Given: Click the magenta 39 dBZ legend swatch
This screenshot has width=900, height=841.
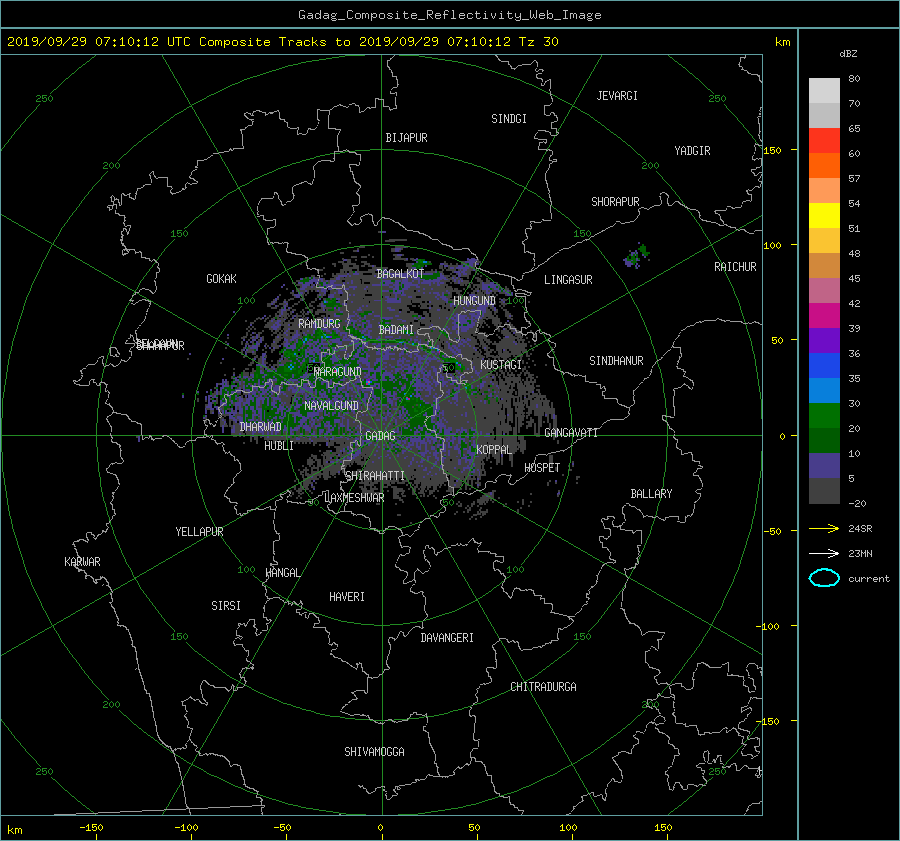Looking at the screenshot, I should 824,316.
